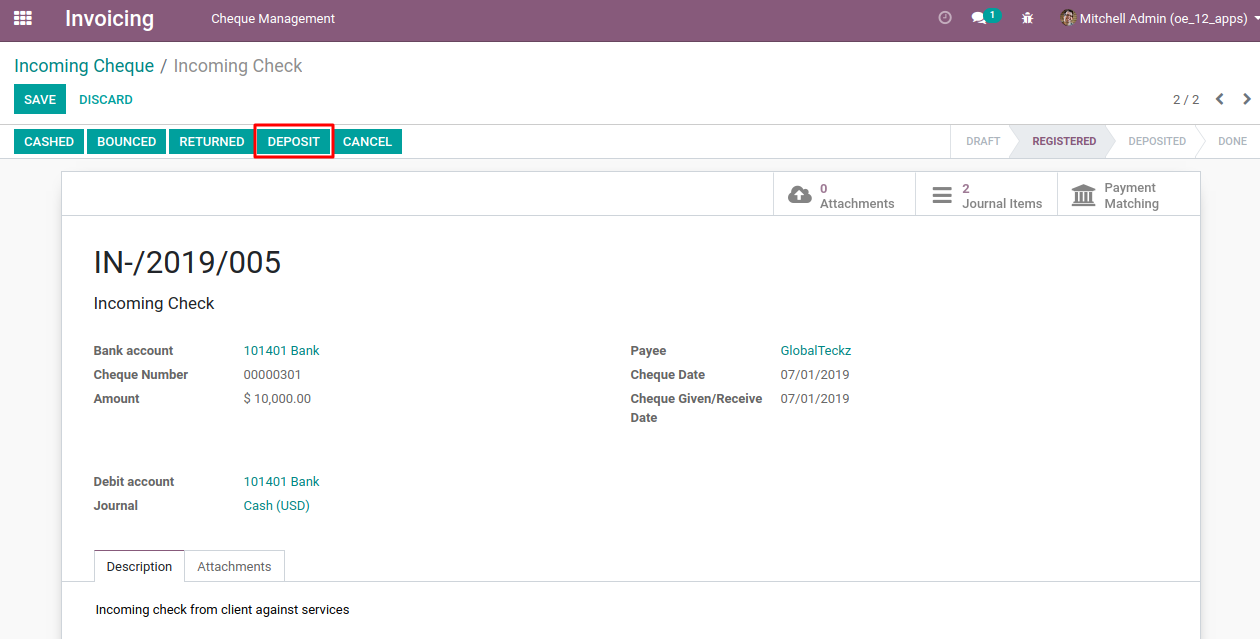
Task: Select the Deposited status stage
Action: click(x=1157, y=141)
